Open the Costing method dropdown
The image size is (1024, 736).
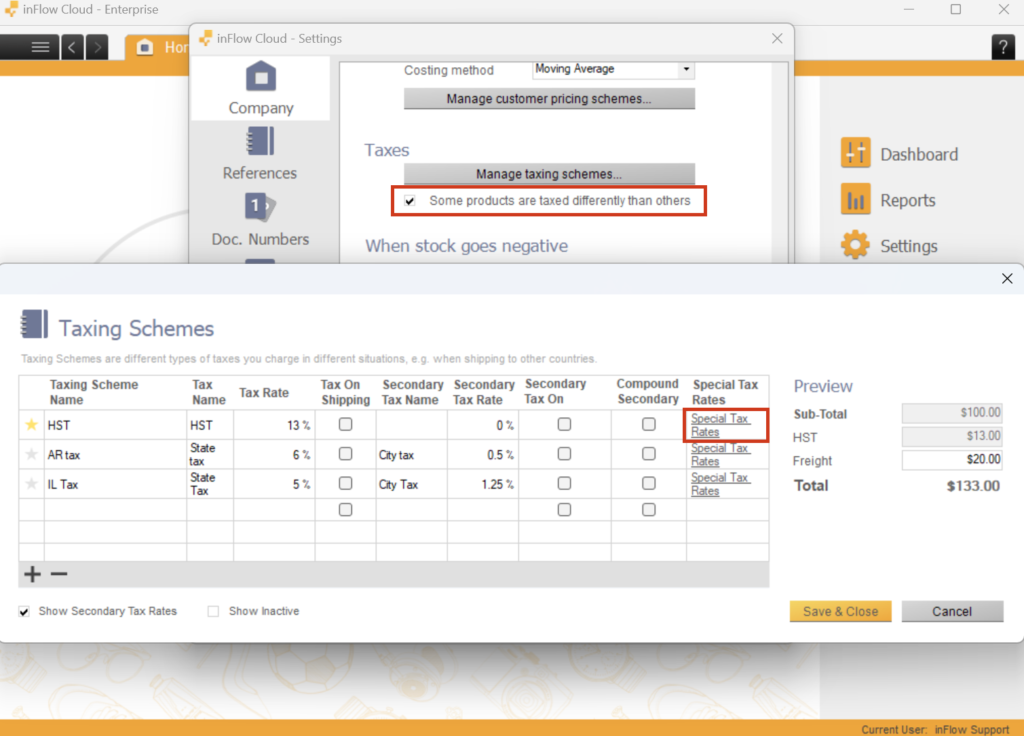tap(684, 69)
